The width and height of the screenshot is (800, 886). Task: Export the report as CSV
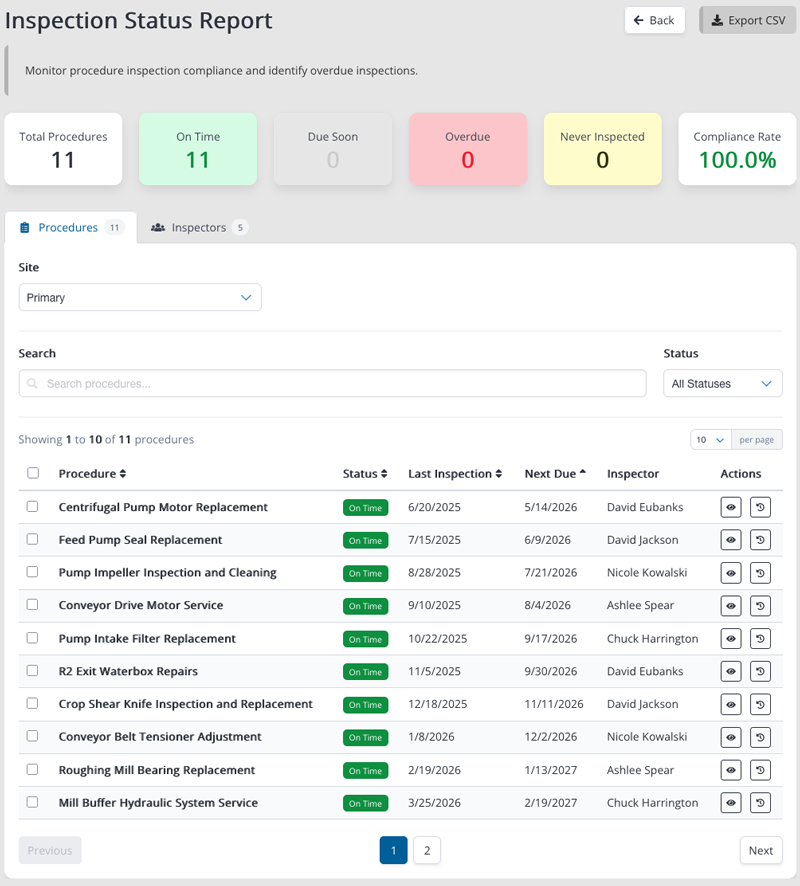[x=747, y=20]
